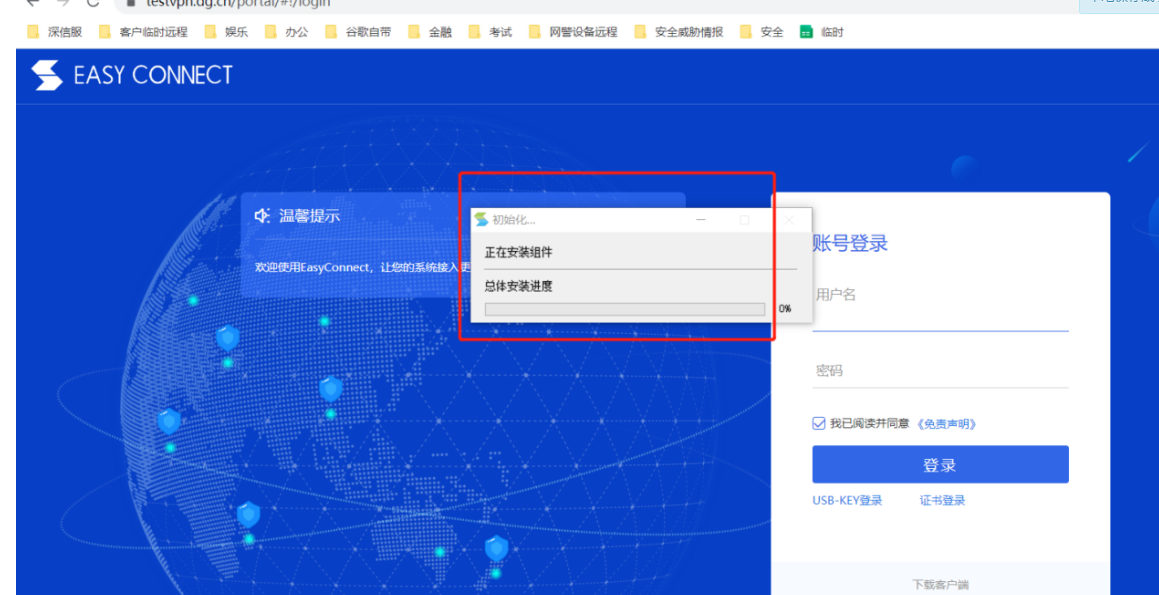Click the 总体安装进度 progress bar
This screenshot has width=1159, height=595.
(624, 309)
